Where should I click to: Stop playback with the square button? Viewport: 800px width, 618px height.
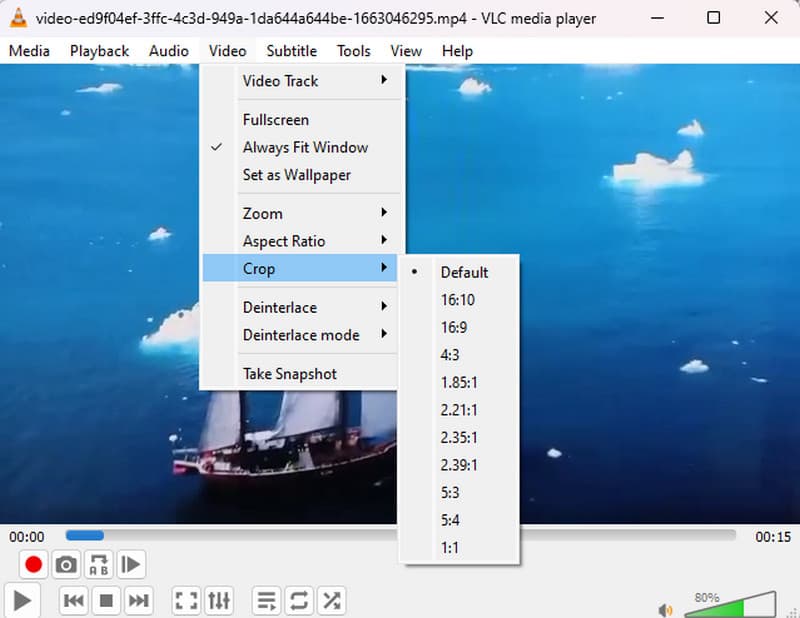coord(106,601)
